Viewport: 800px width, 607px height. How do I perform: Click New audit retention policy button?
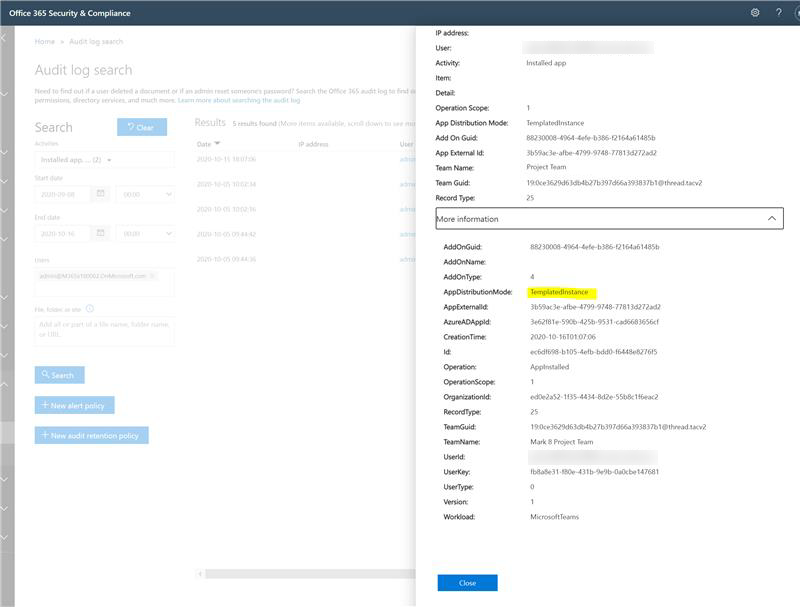[x=91, y=435]
